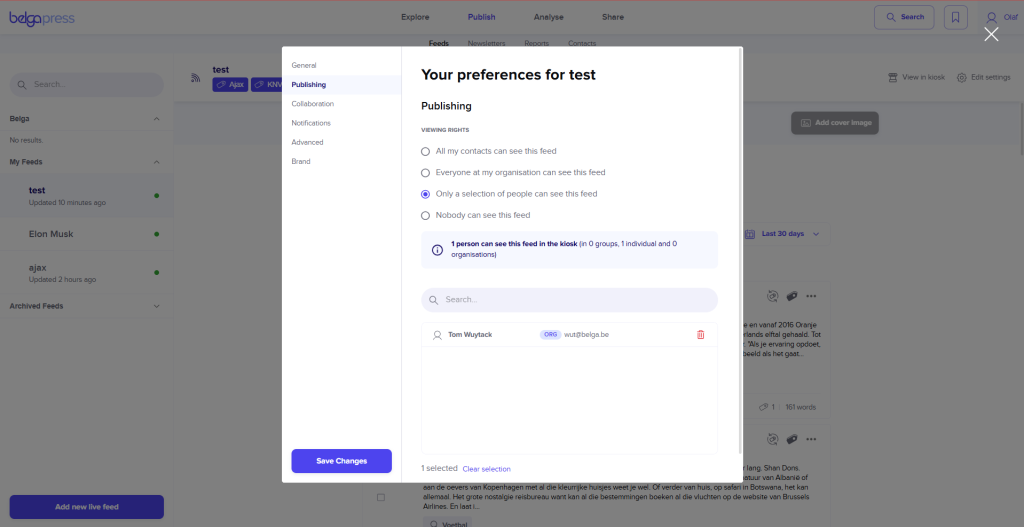This screenshot has width=1024, height=527.
Task: Close the preferences dialog with the X
Action: (x=991, y=34)
